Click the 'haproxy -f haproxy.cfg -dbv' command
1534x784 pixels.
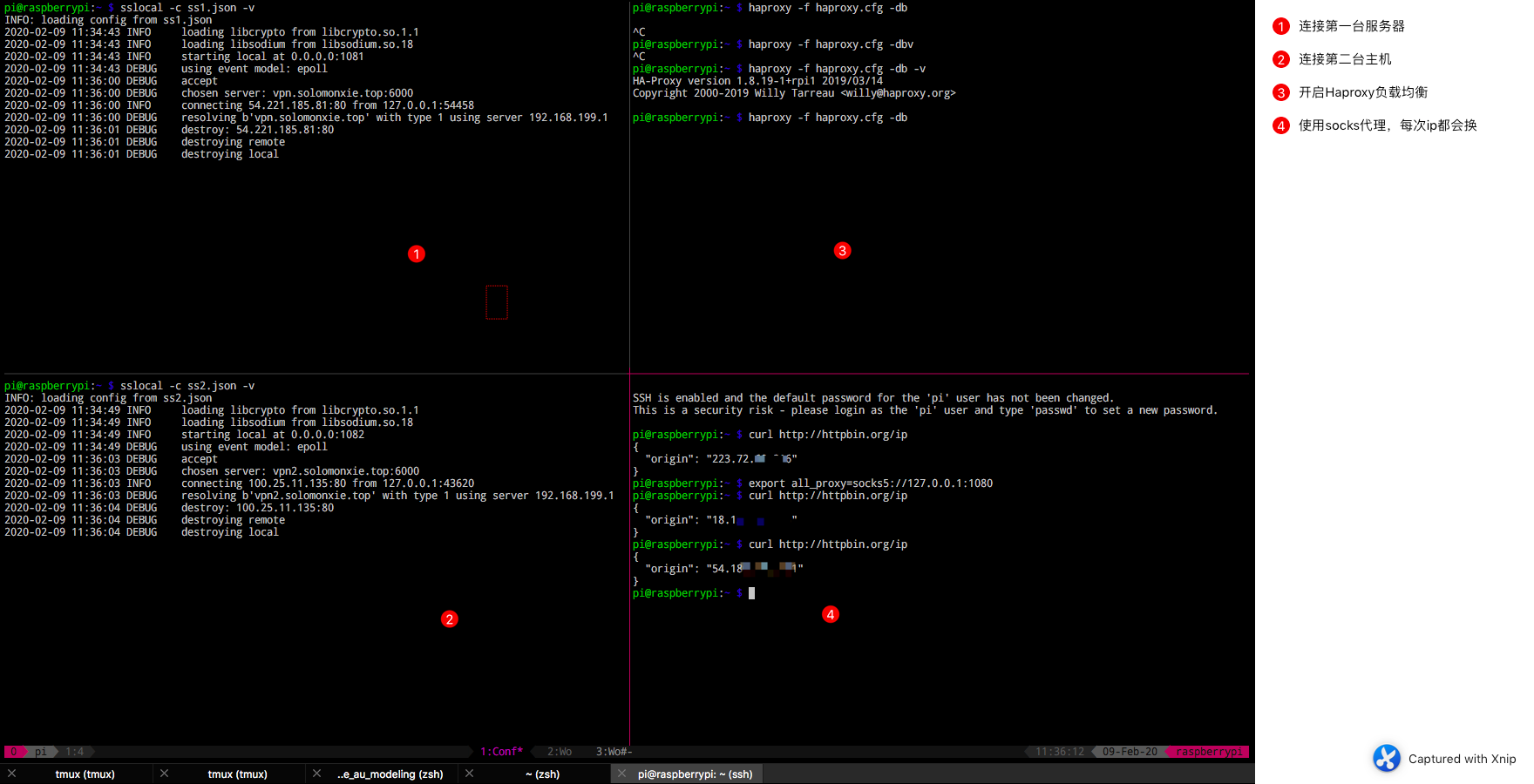coord(831,44)
